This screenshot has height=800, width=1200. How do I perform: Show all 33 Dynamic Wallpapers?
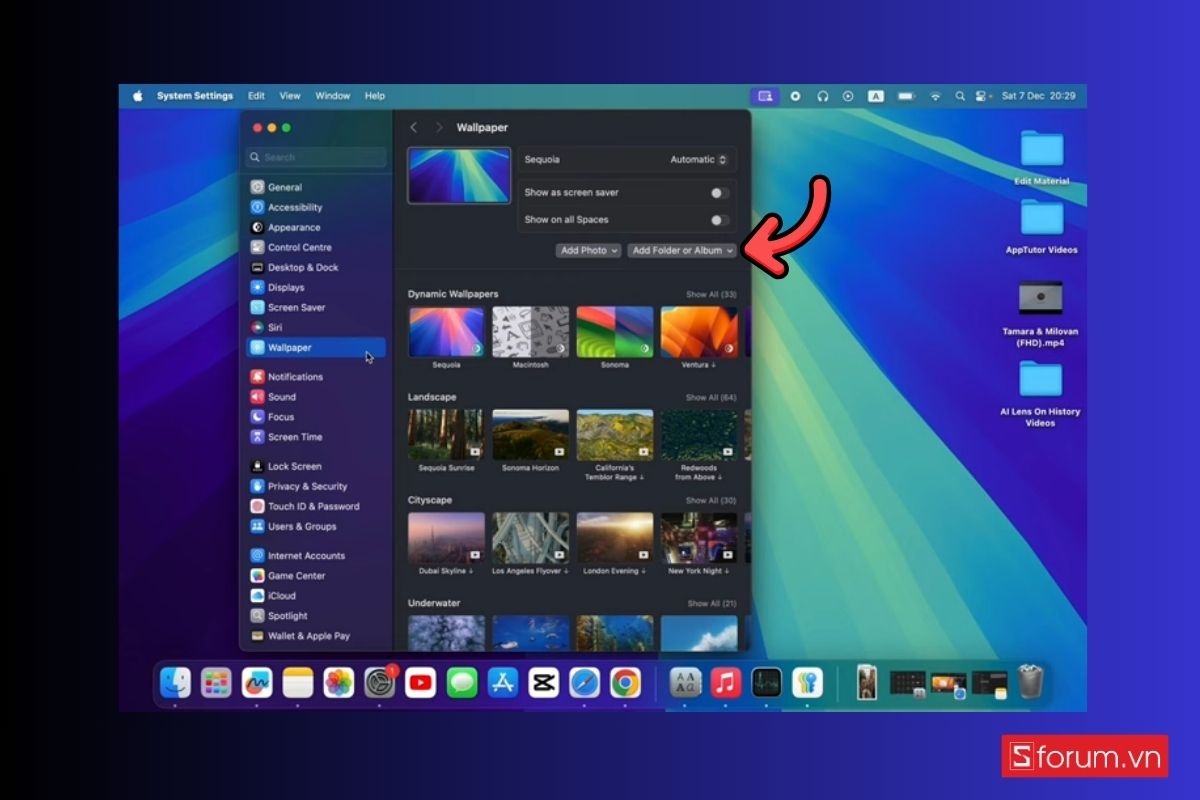[711, 295]
